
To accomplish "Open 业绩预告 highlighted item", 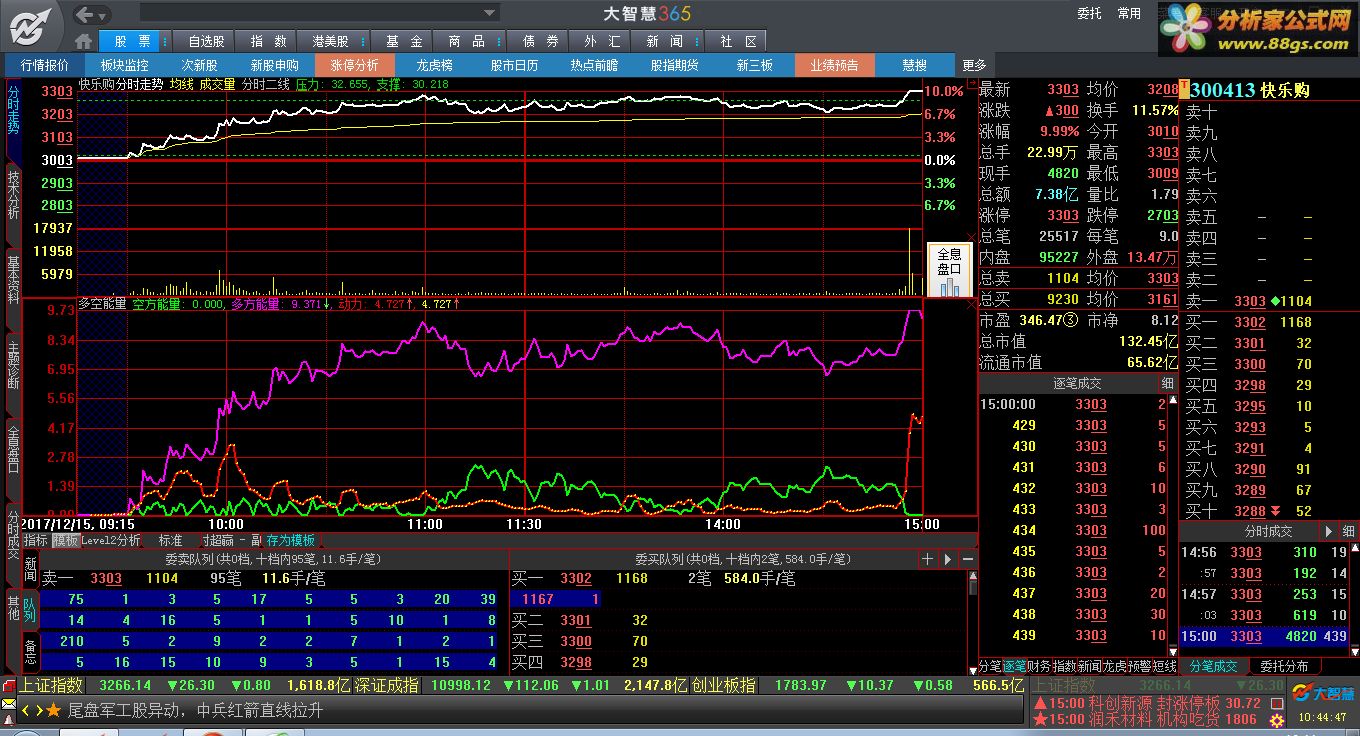I will 834,65.
